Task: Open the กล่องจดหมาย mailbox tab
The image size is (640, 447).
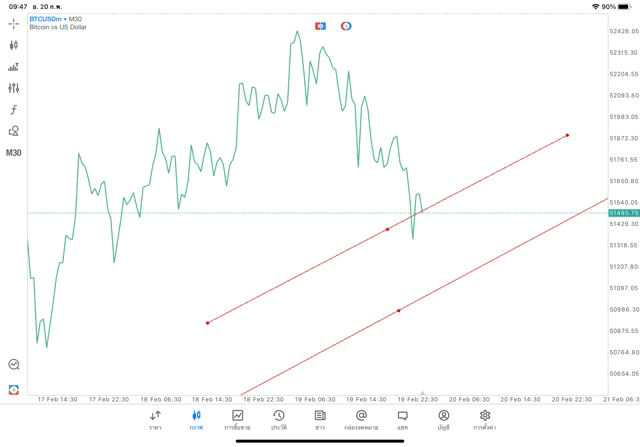Action: 361,419
